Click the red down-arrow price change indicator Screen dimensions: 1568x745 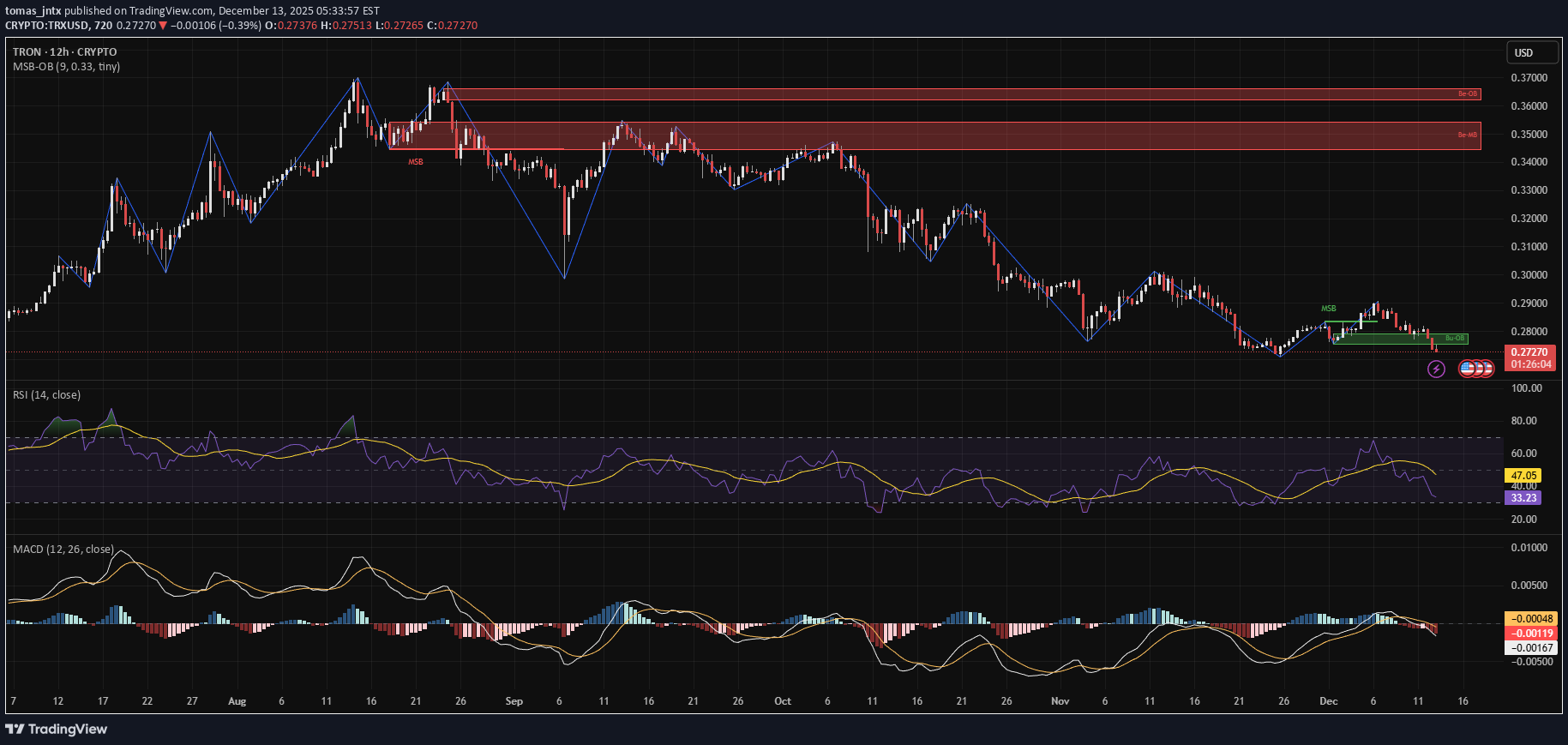click(x=163, y=26)
